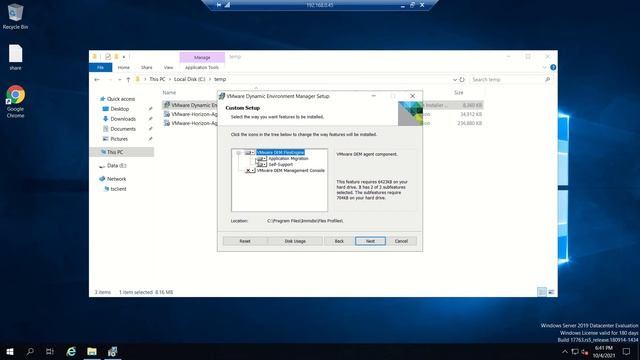The width and height of the screenshot is (640, 360).
Task: Click the Reset button in Setup
Action: tap(245, 241)
